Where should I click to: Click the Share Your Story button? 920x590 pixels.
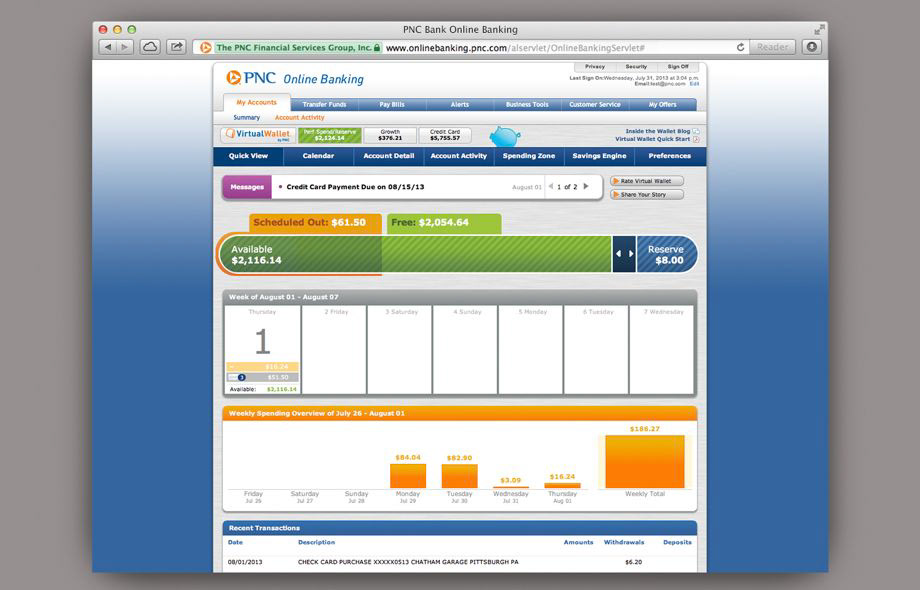pos(647,195)
